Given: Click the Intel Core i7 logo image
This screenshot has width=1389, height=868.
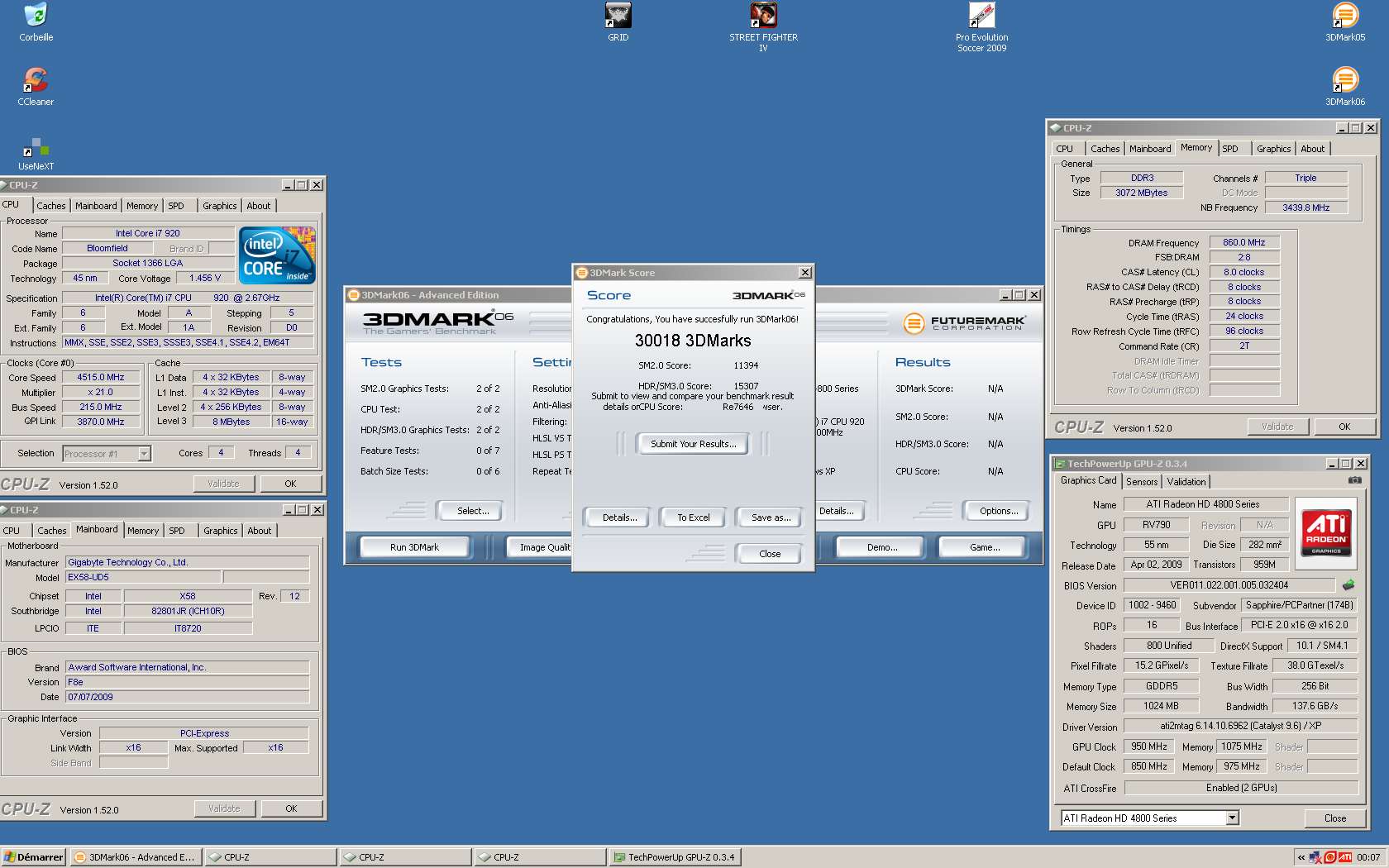Looking at the screenshot, I should point(277,255).
